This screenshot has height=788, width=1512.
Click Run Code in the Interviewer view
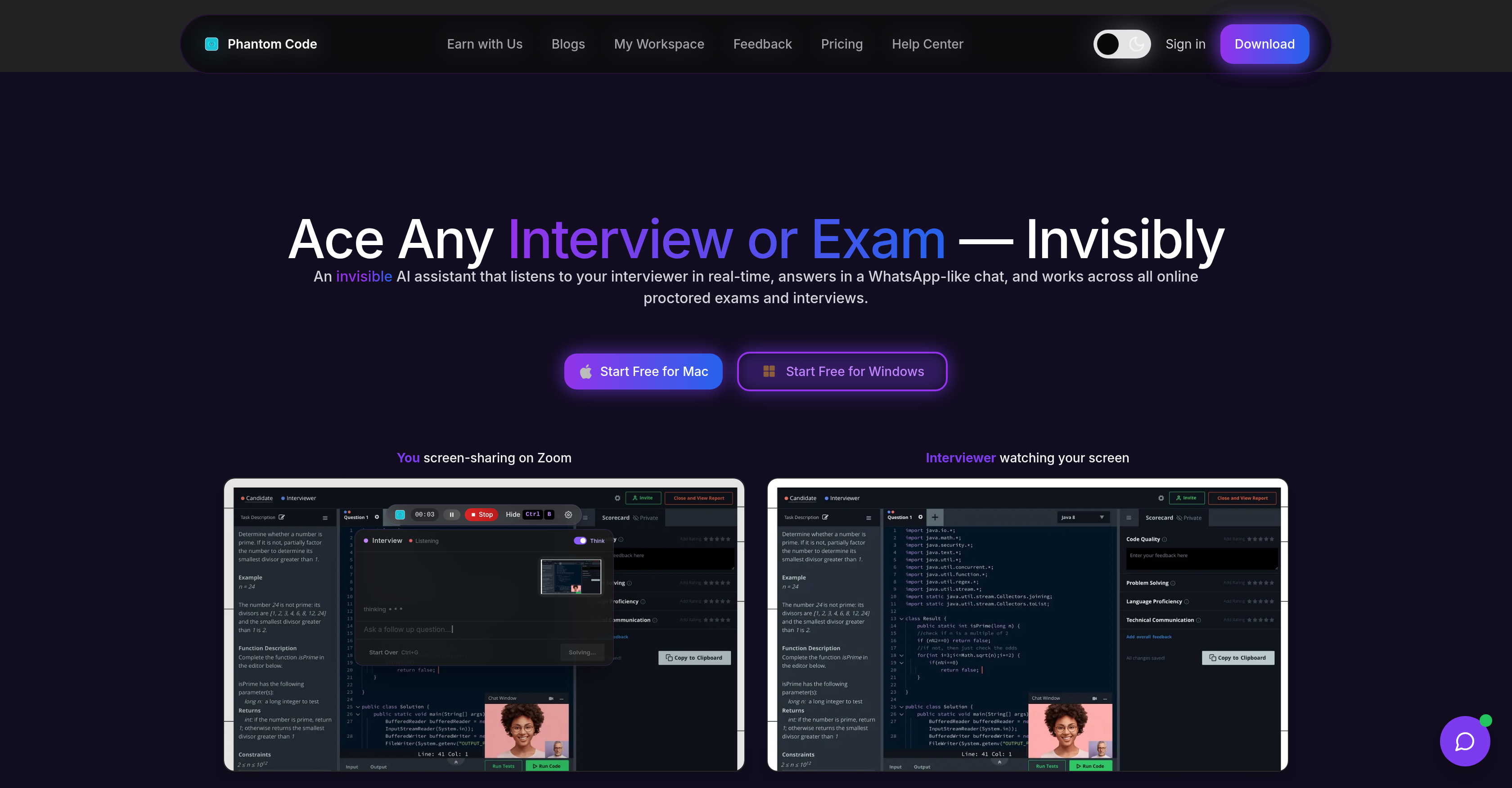point(1090,766)
